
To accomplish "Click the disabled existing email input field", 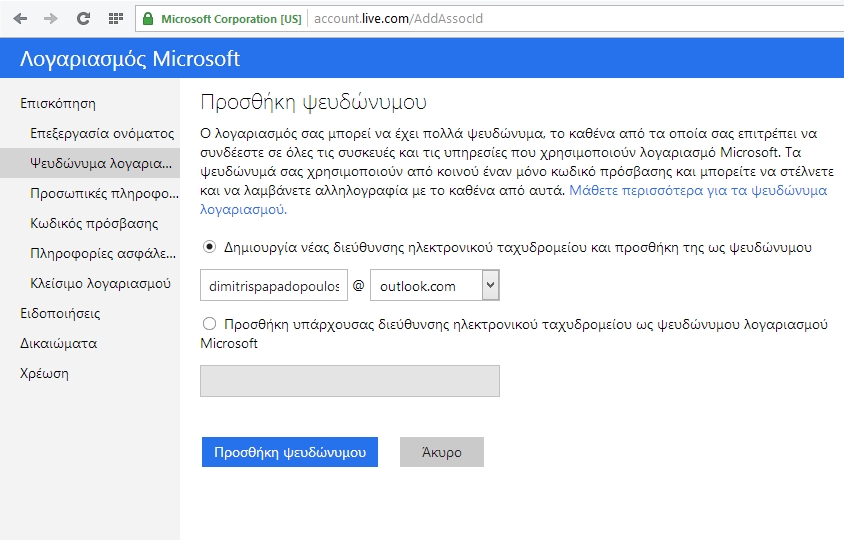I will click(x=350, y=381).
